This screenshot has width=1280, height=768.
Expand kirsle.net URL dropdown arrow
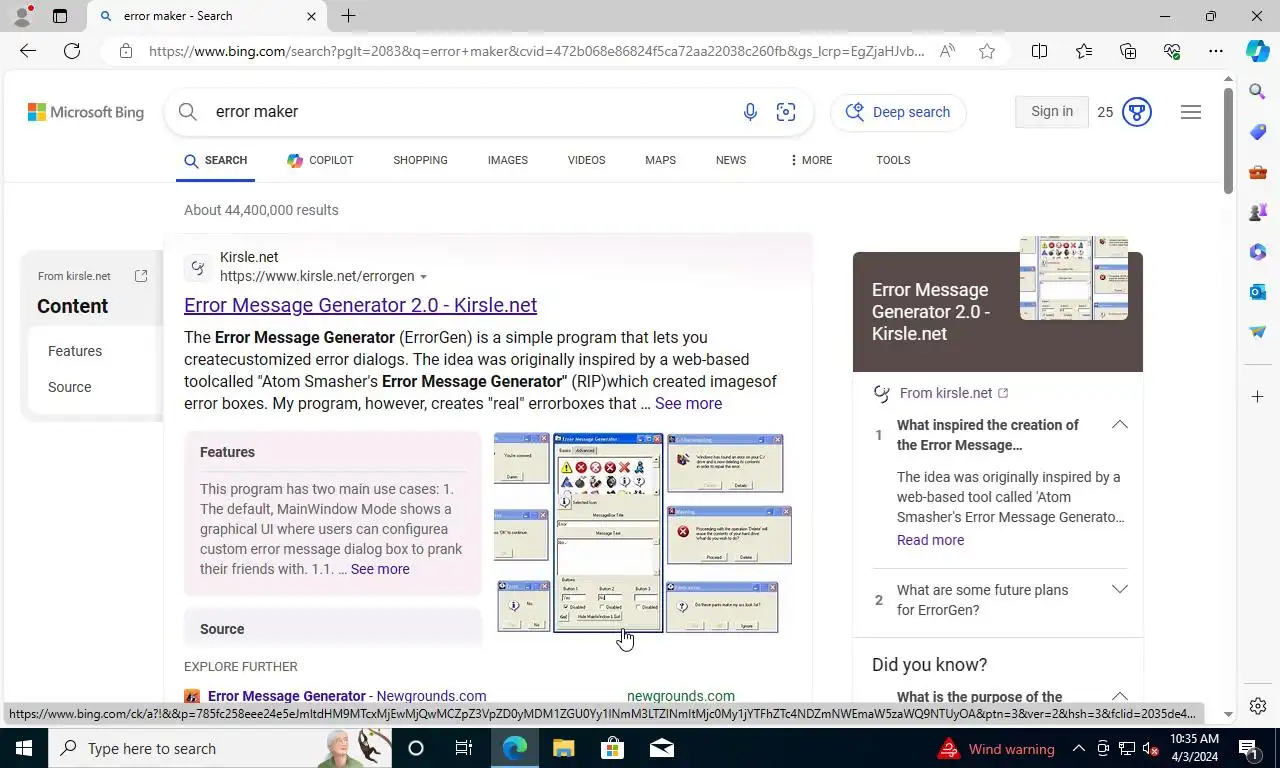tap(424, 277)
